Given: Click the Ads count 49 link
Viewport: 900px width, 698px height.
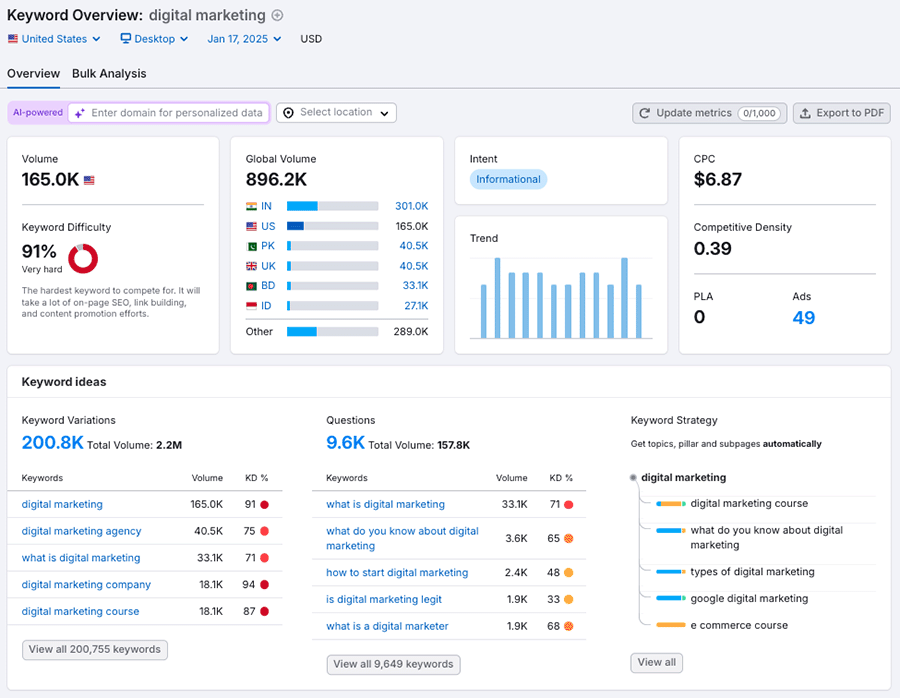Looking at the screenshot, I should click(x=804, y=317).
